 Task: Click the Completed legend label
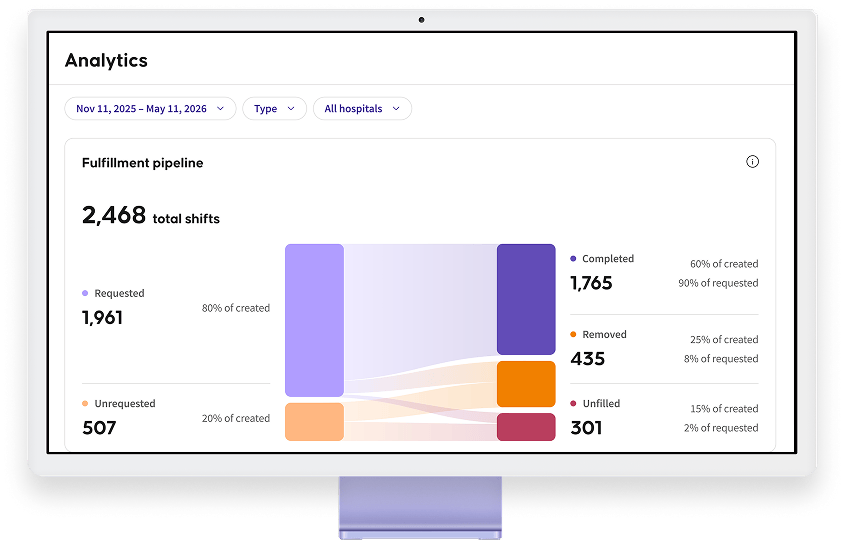click(608, 258)
